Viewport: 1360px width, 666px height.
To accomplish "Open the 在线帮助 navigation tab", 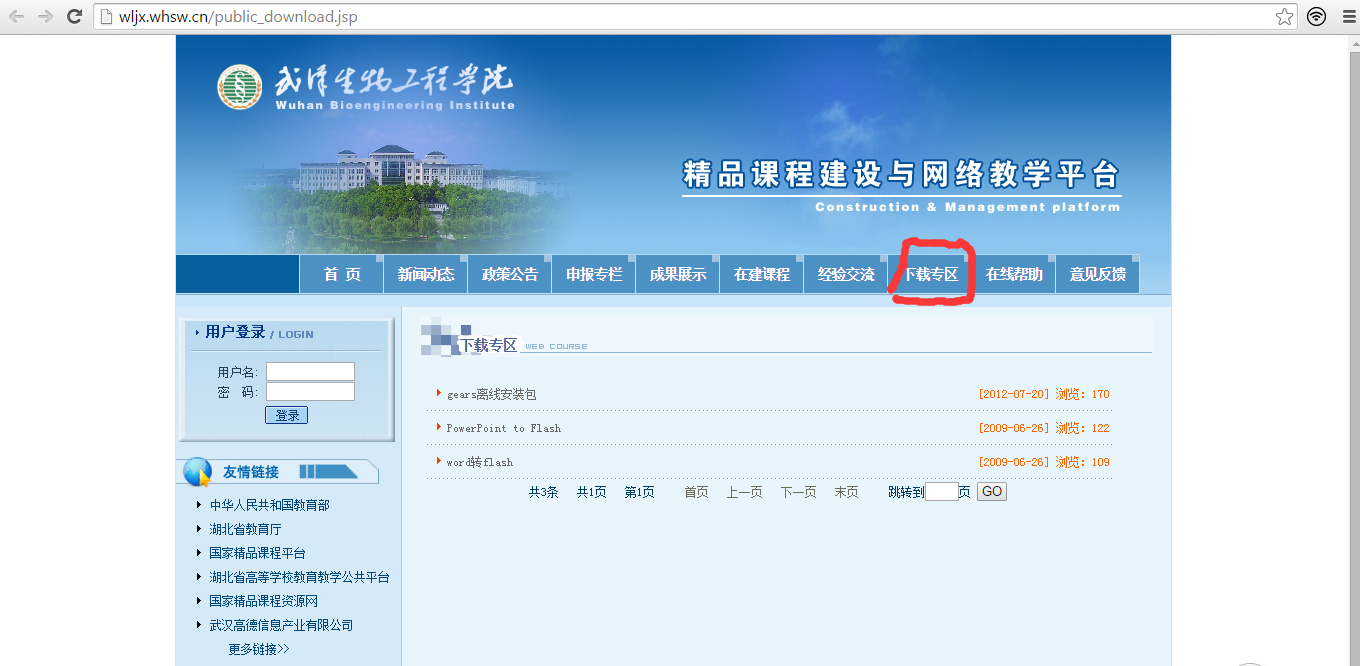I will click(x=1013, y=274).
